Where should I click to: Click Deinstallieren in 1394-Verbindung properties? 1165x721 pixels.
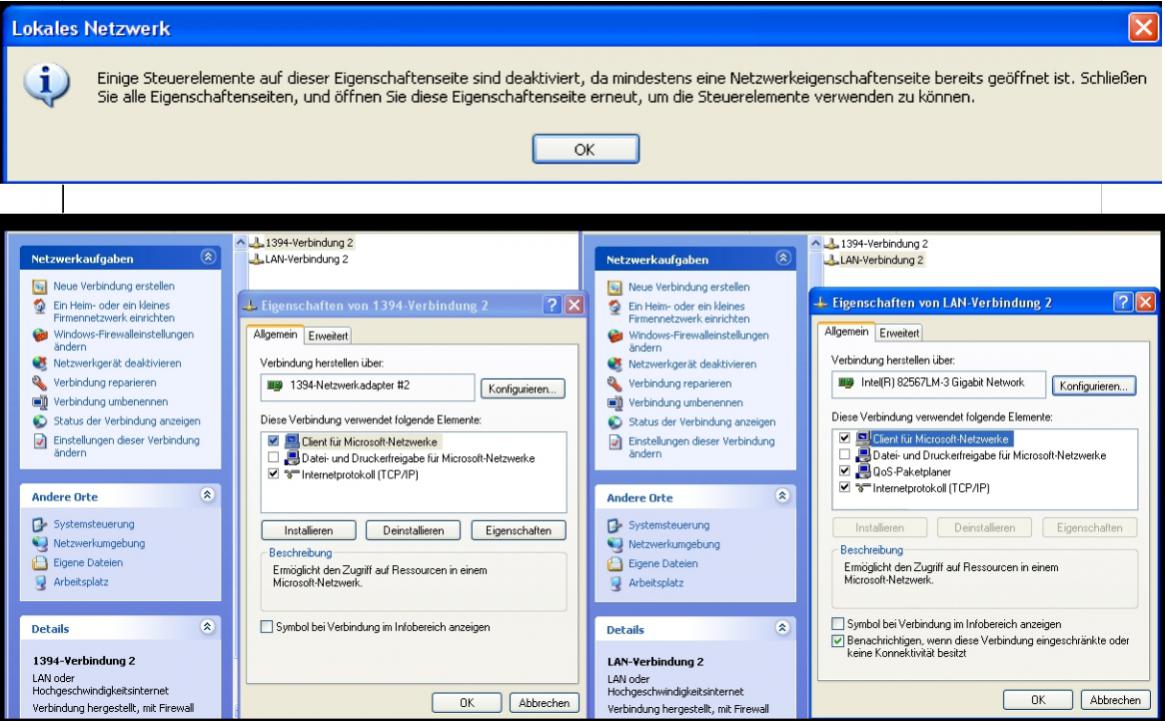tap(413, 531)
